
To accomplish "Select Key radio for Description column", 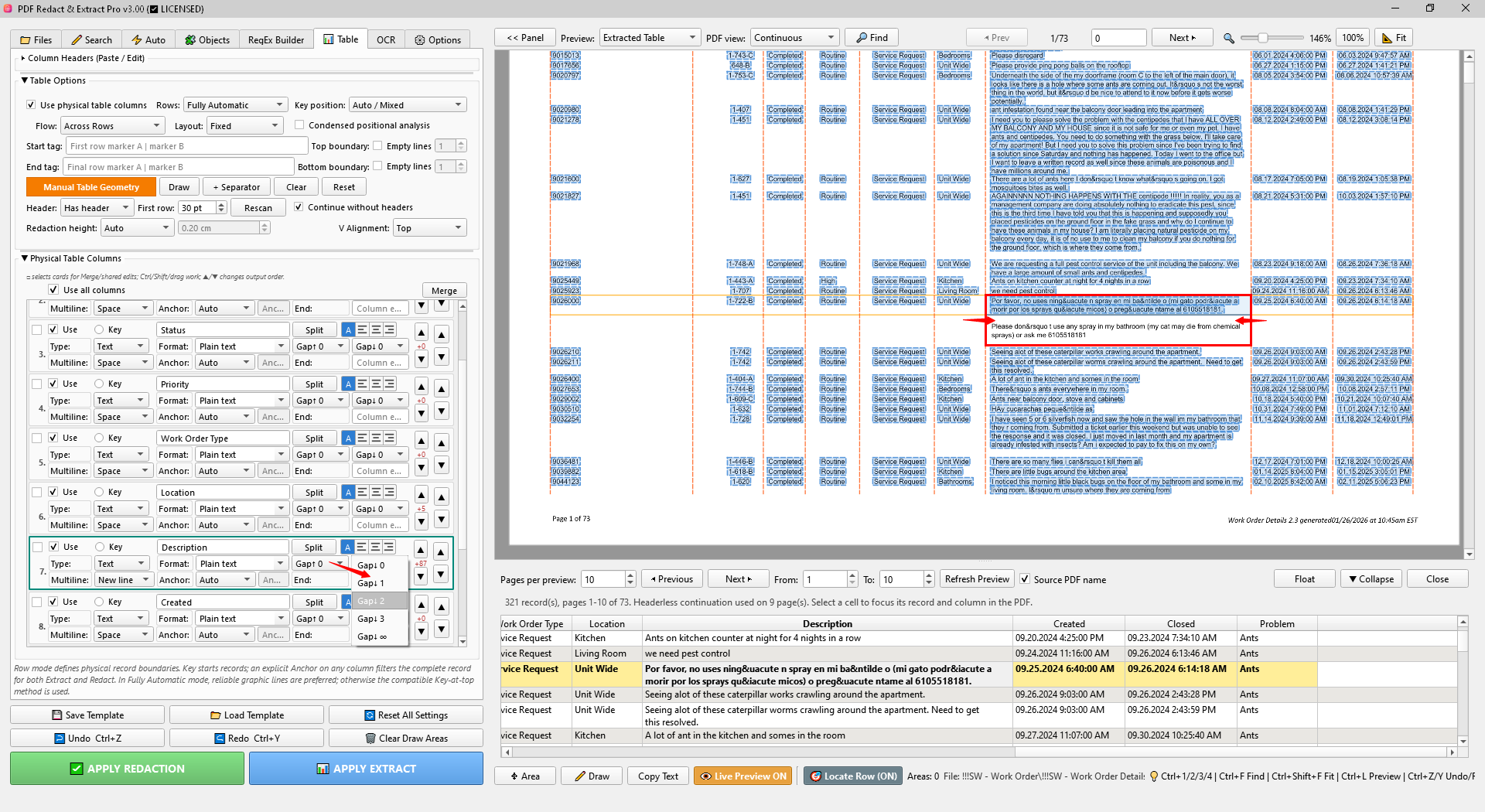I will click(x=100, y=547).
